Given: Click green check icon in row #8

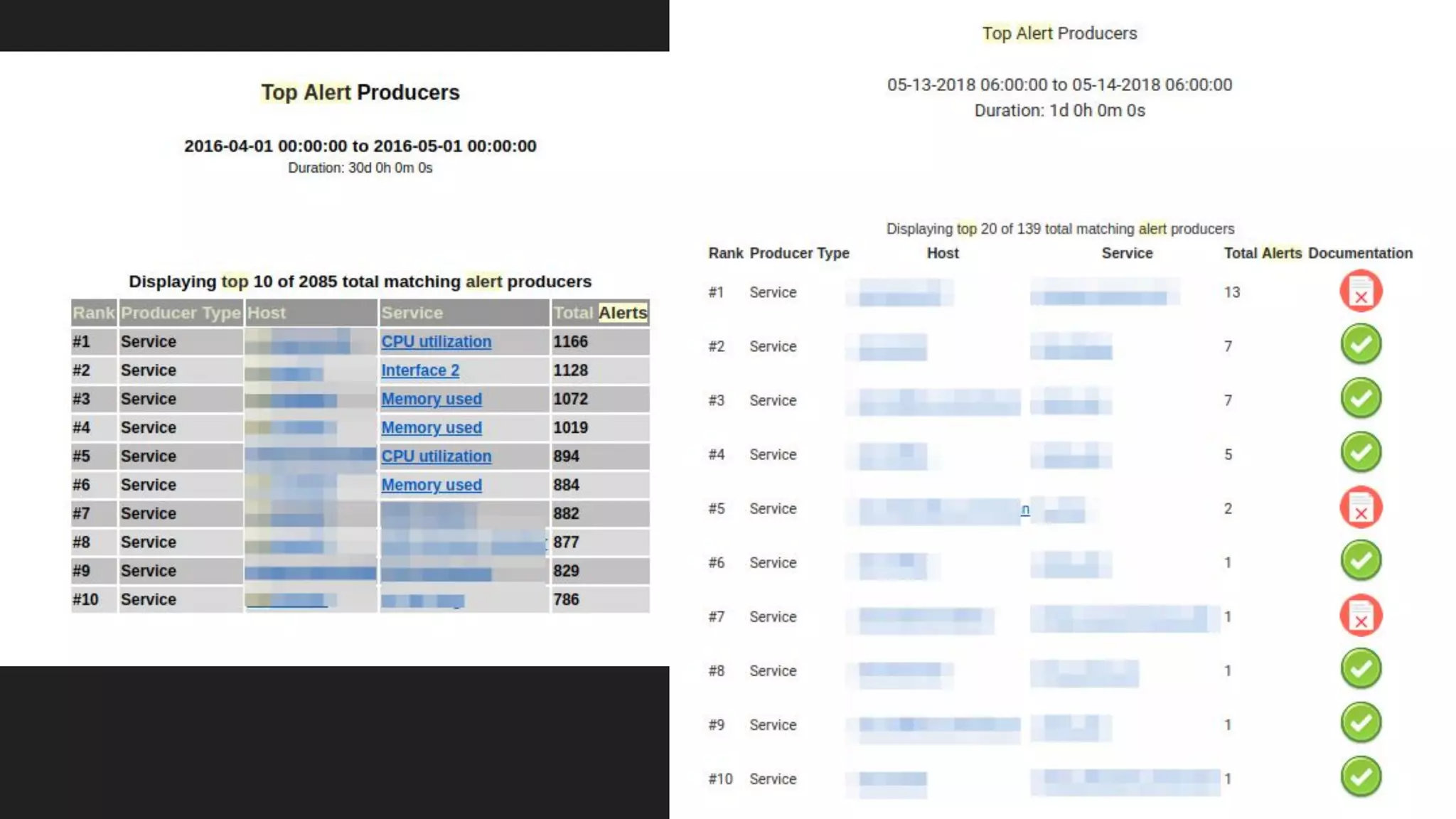Looking at the screenshot, I should [x=1361, y=669].
